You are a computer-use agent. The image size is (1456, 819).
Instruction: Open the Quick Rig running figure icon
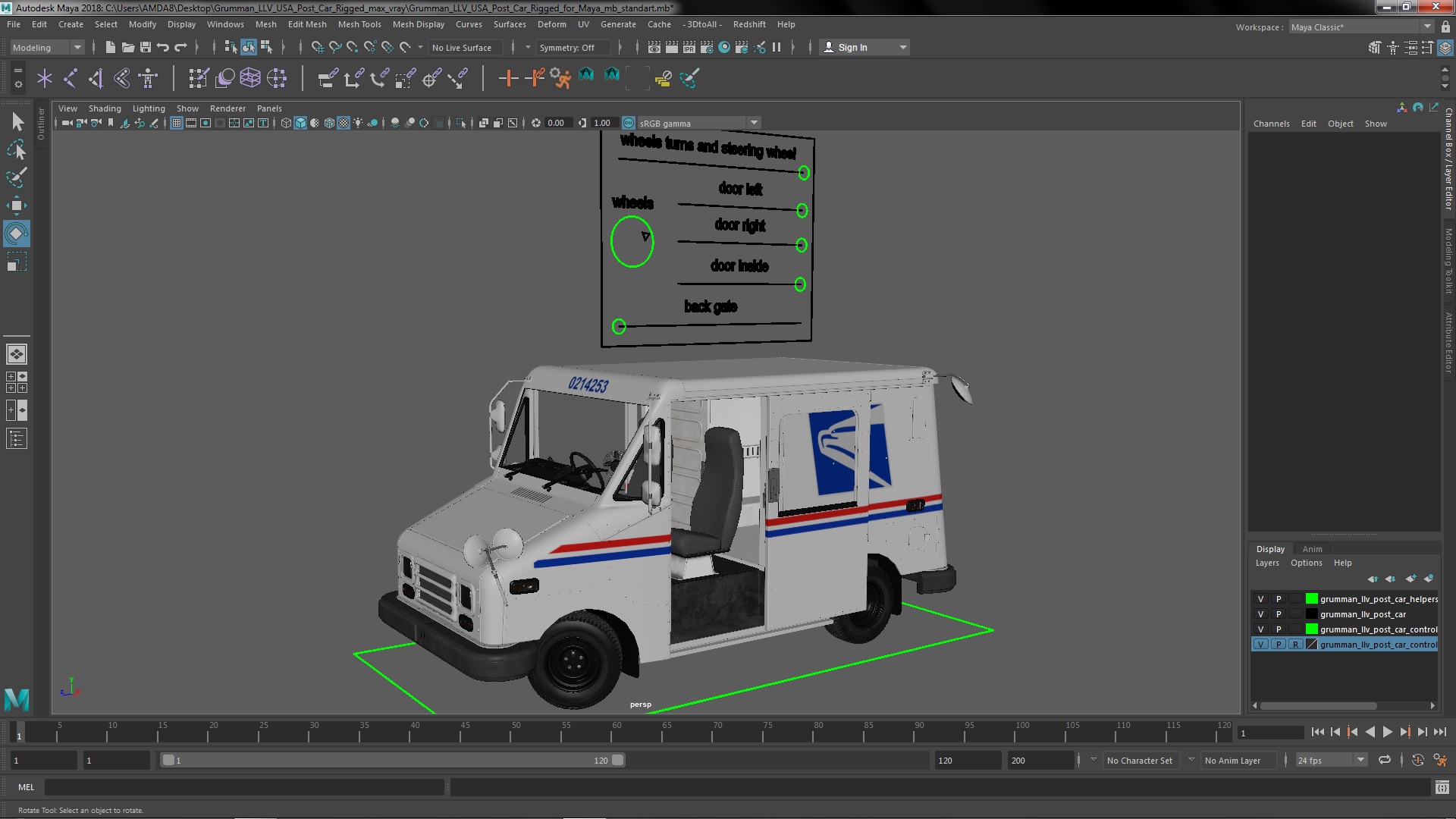560,77
